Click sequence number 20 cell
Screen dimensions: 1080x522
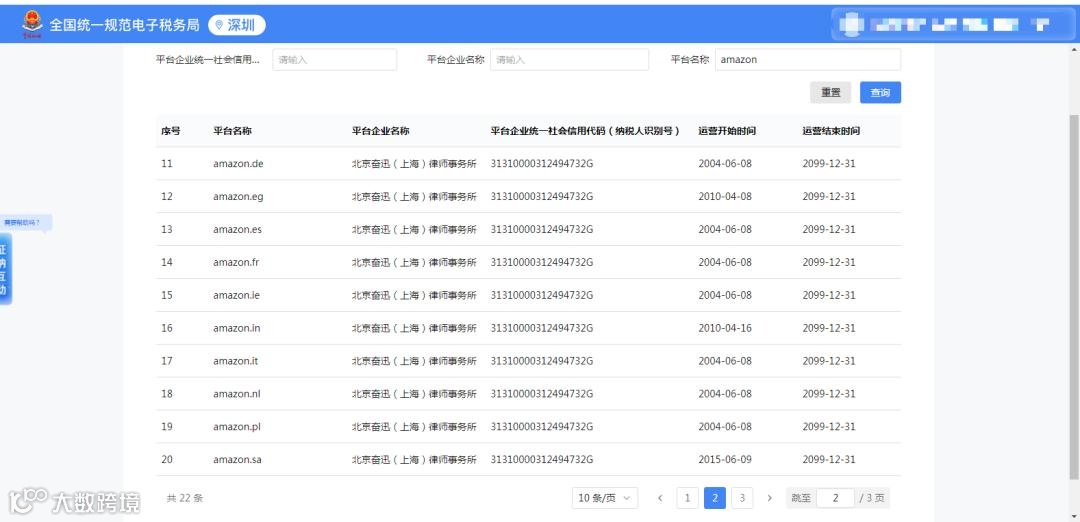click(x=167, y=460)
